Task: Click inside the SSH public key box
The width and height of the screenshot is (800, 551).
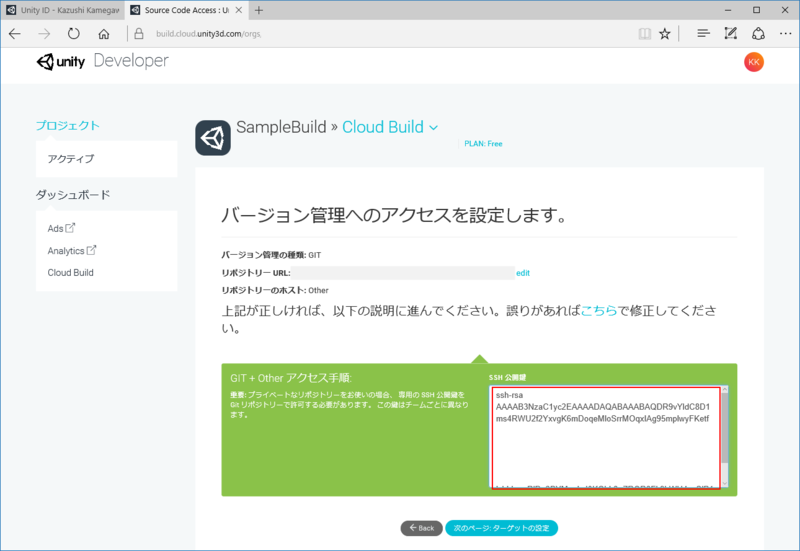Action: (x=606, y=437)
